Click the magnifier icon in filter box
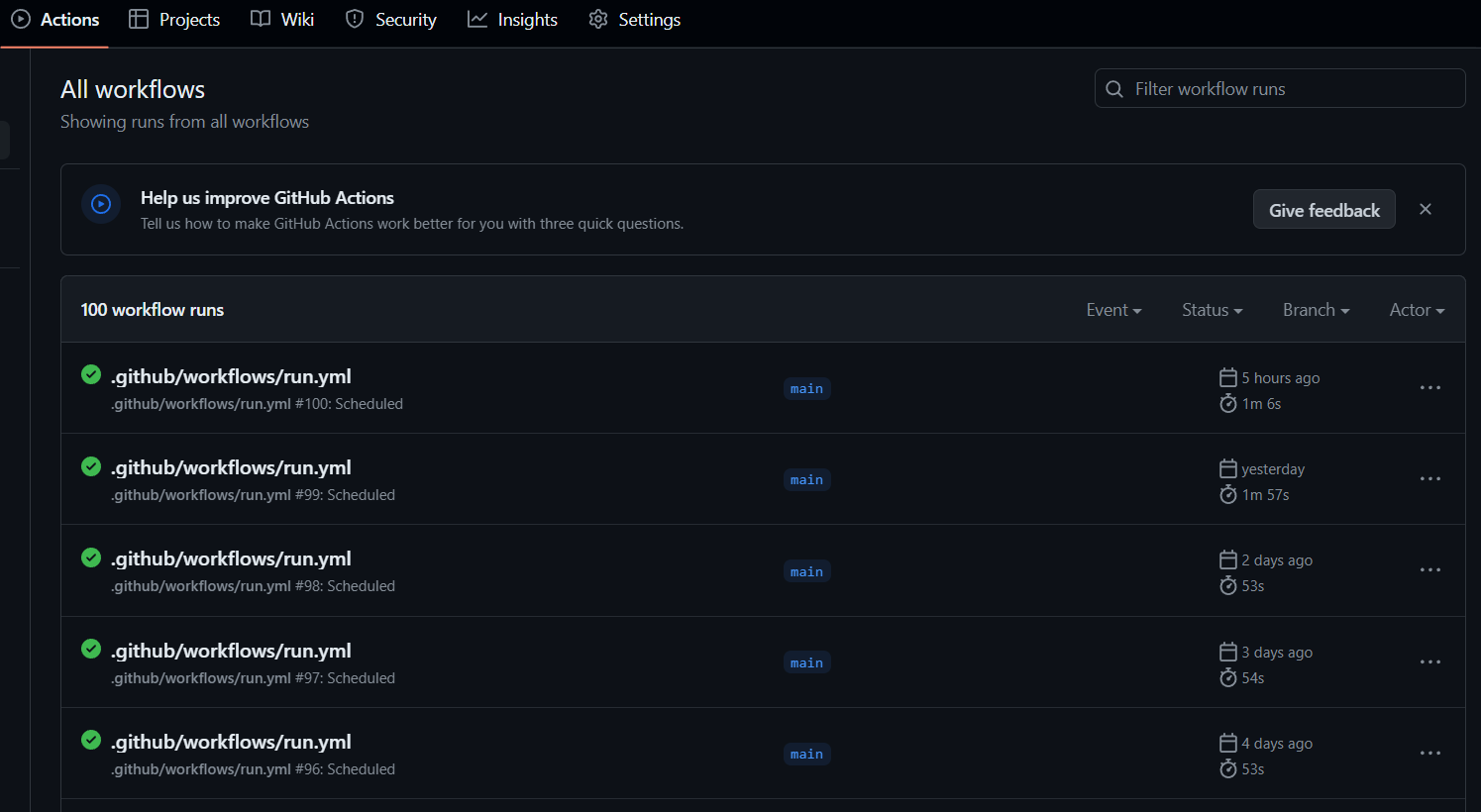The width and height of the screenshot is (1481, 812). click(x=1113, y=88)
